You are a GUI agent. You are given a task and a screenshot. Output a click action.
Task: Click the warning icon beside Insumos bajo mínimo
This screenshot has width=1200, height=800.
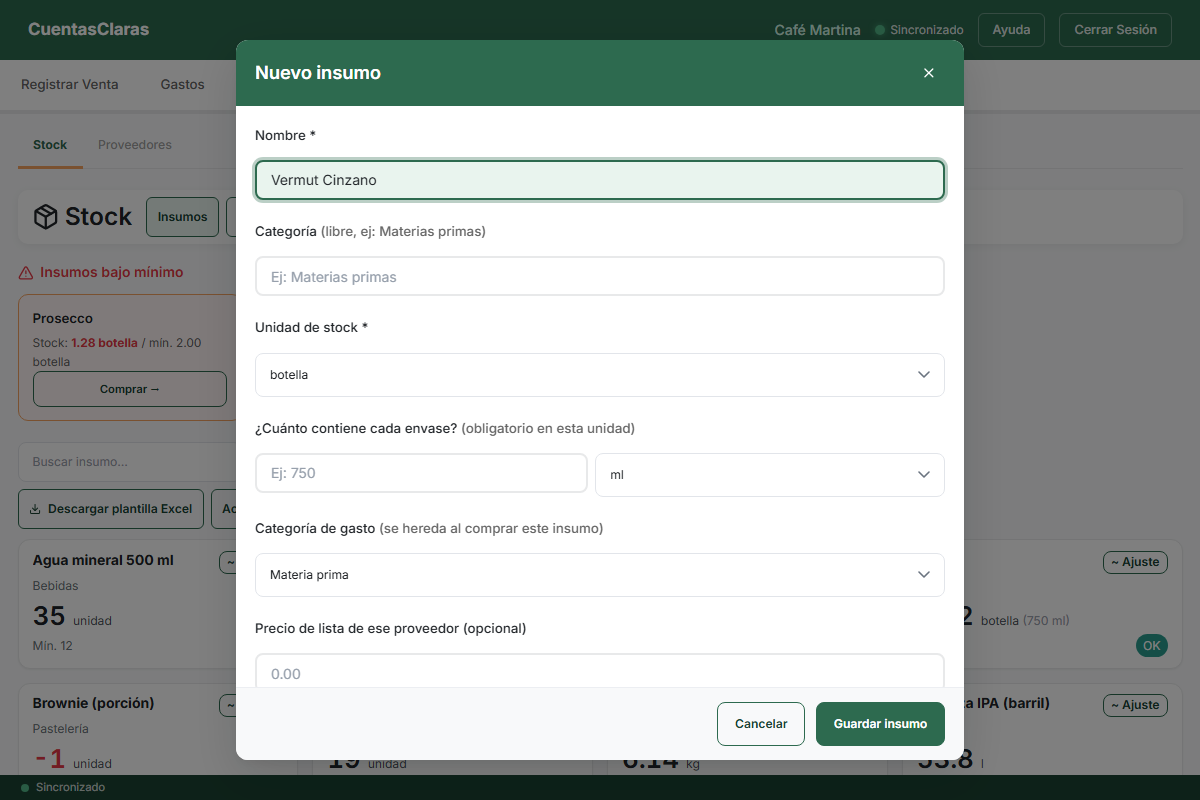[x=26, y=272]
